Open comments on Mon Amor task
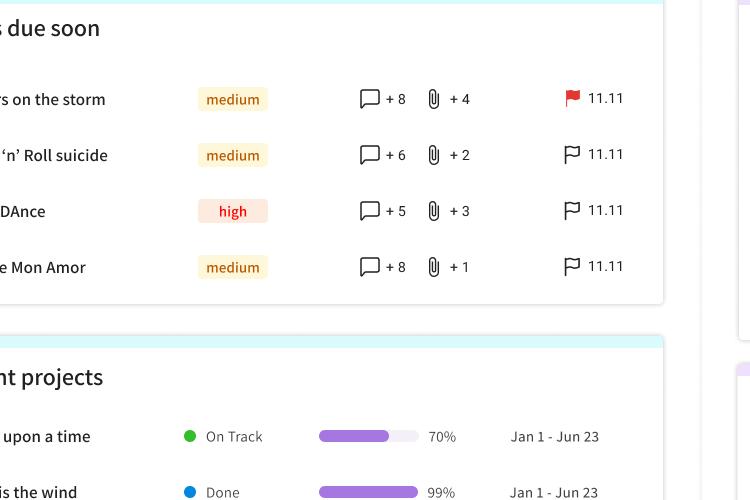Viewport: 750px width, 500px height. pos(370,267)
